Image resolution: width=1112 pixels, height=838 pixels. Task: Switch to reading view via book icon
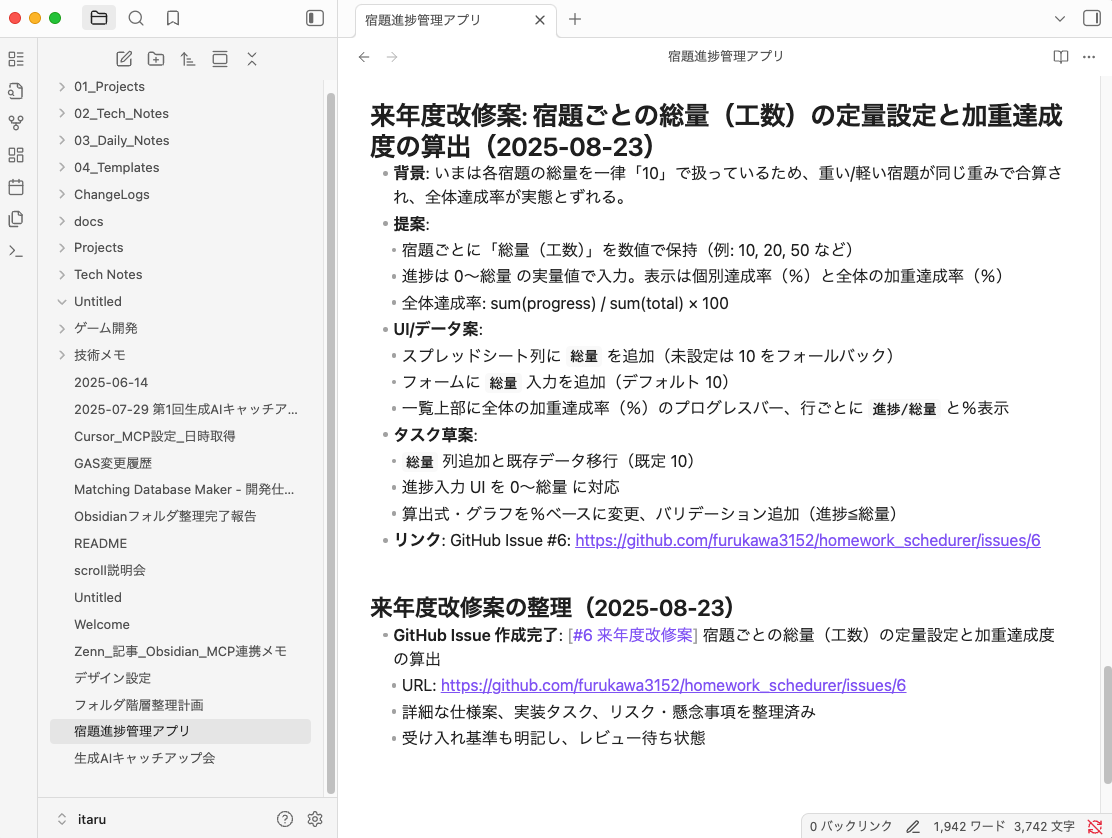point(1061,57)
